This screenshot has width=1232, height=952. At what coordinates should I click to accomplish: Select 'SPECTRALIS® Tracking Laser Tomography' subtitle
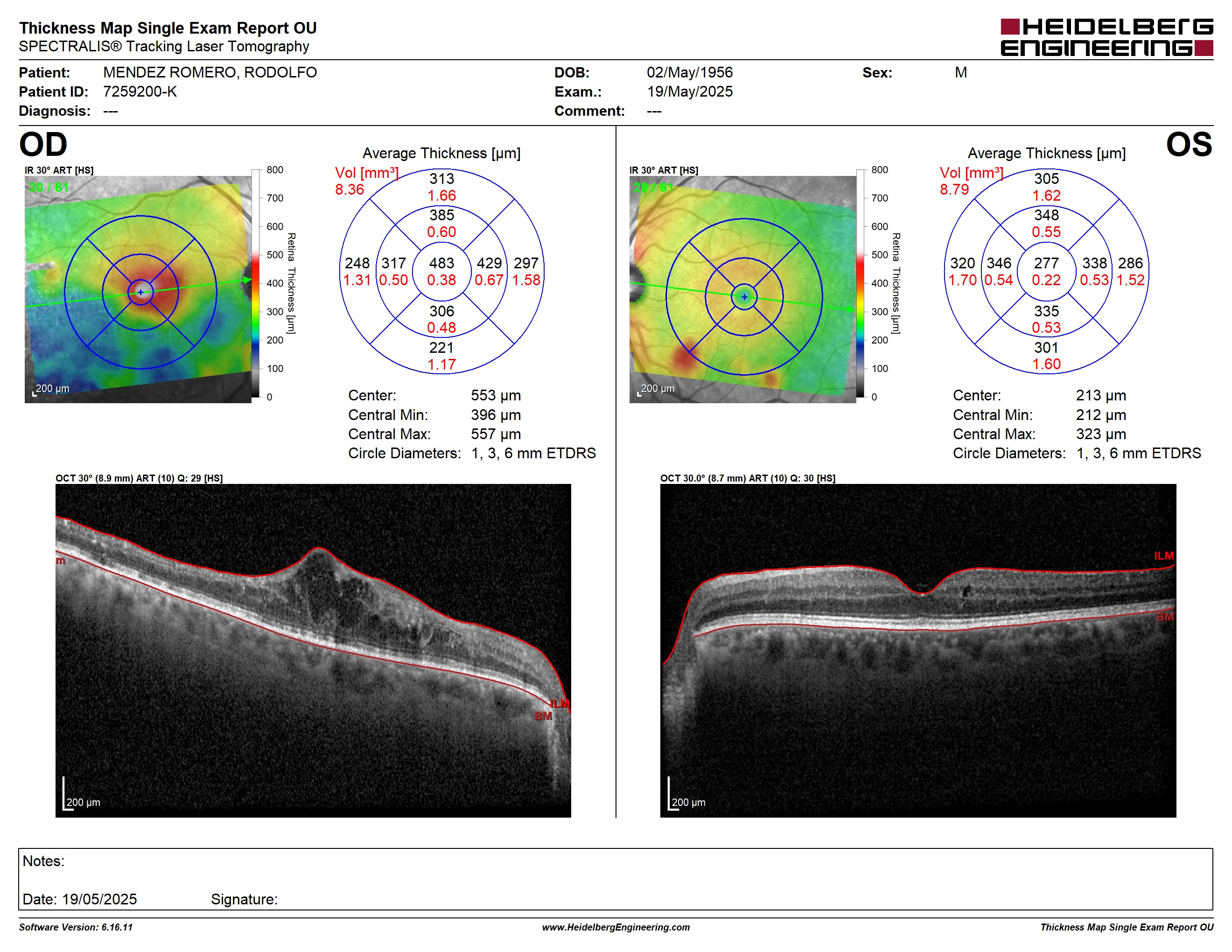(164, 46)
